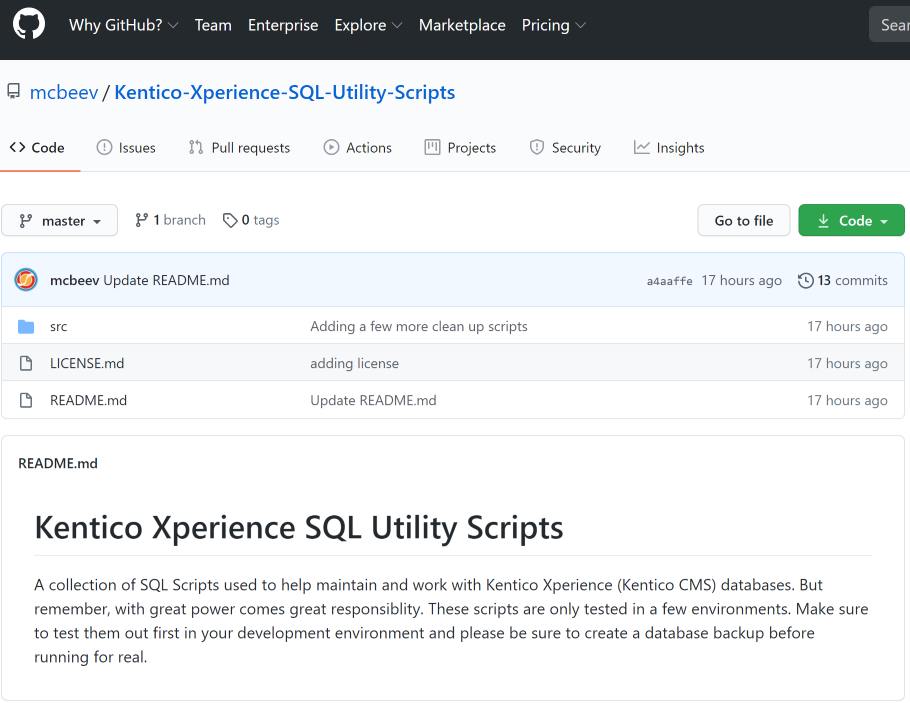Open commit hash a4aaffe
Image resolution: width=910 pixels, height=703 pixels.
click(669, 281)
